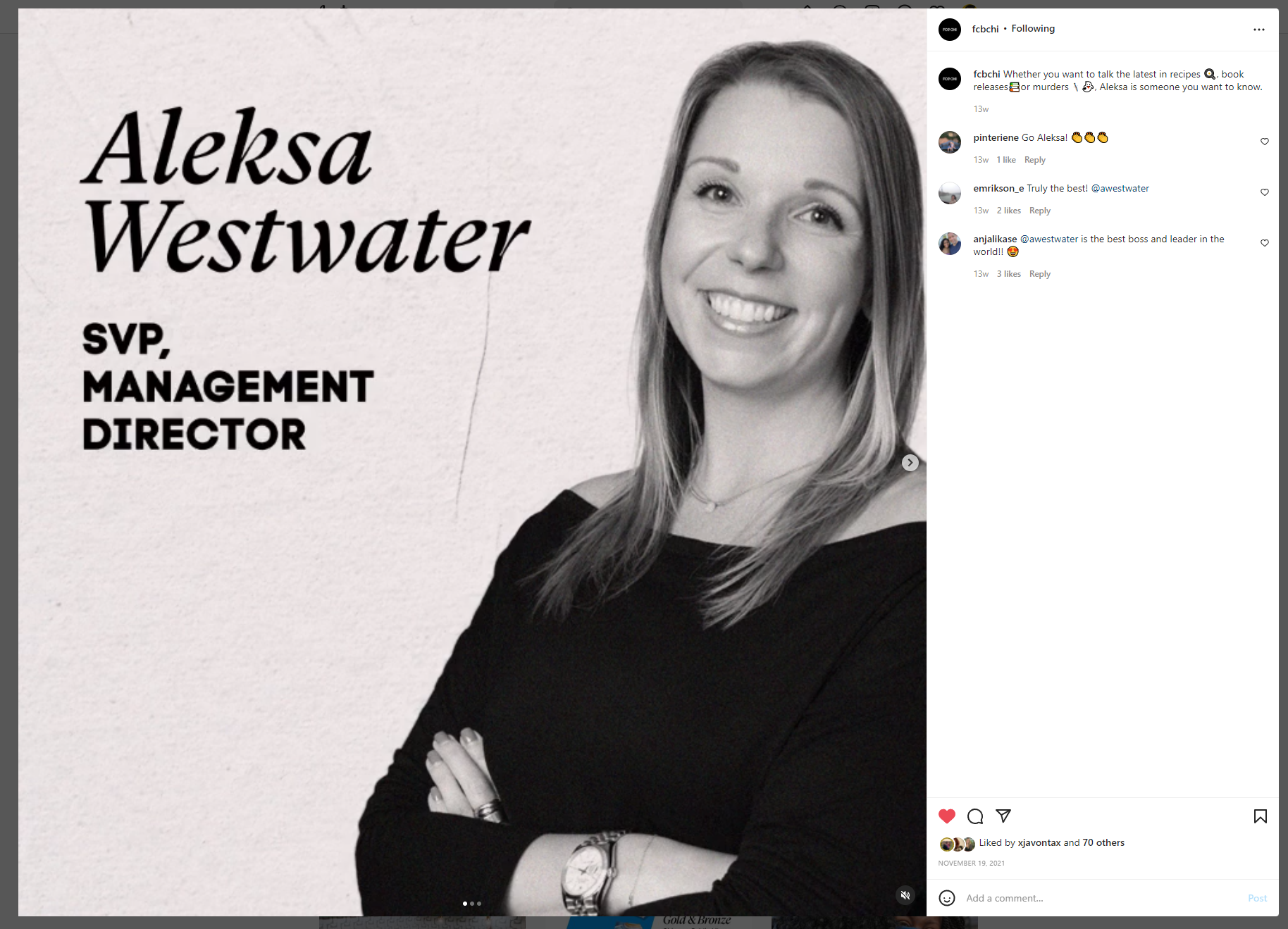Open the Following dropdown beside fcbchi

(x=1033, y=29)
